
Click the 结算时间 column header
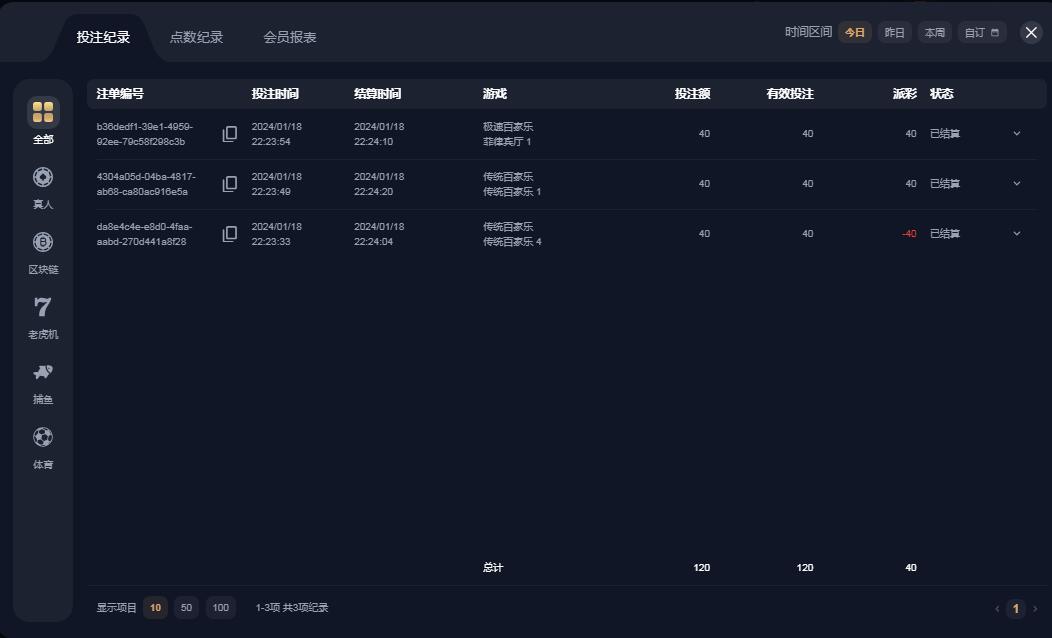tap(378, 94)
